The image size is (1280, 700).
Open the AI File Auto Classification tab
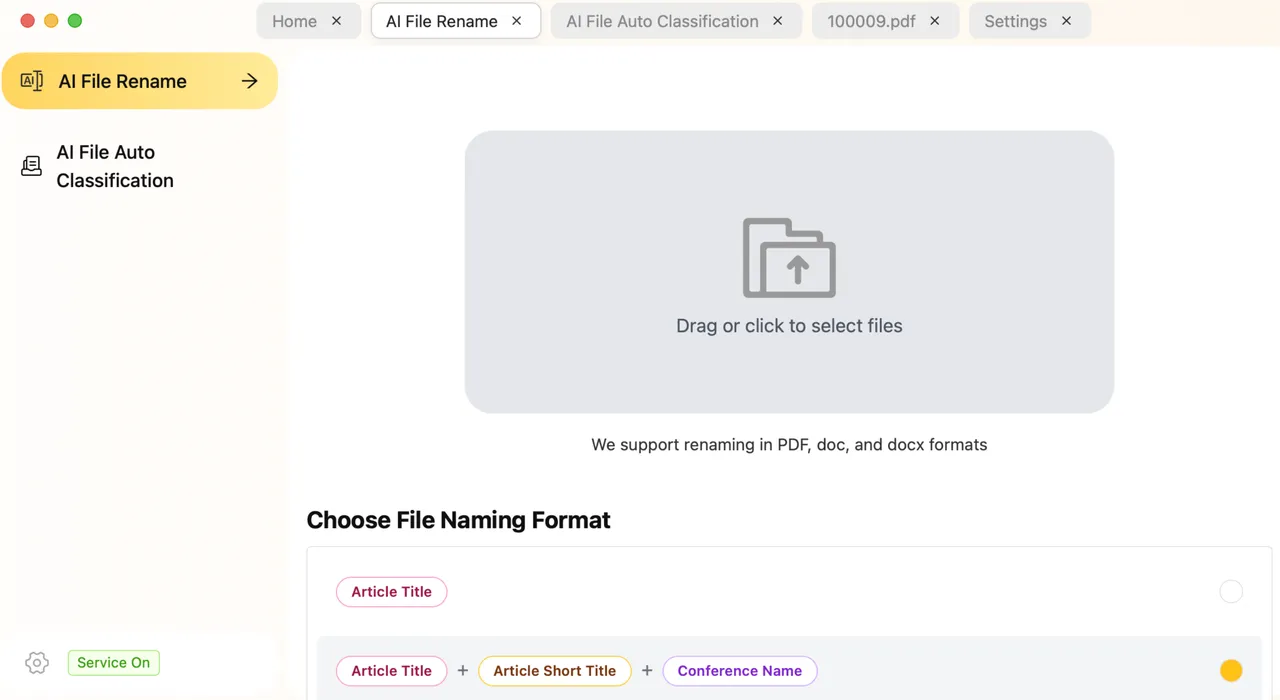coord(662,21)
